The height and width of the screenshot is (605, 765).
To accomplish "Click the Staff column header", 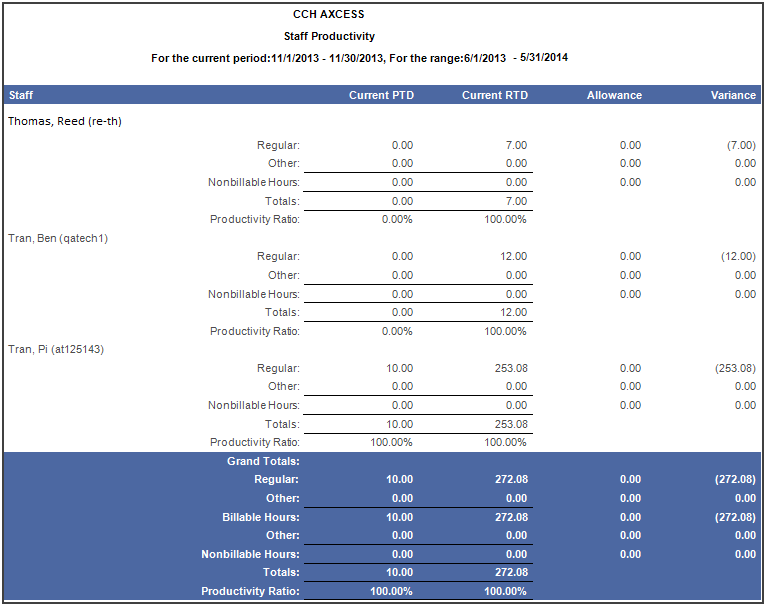I will pyautogui.click(x=21, y=95).
